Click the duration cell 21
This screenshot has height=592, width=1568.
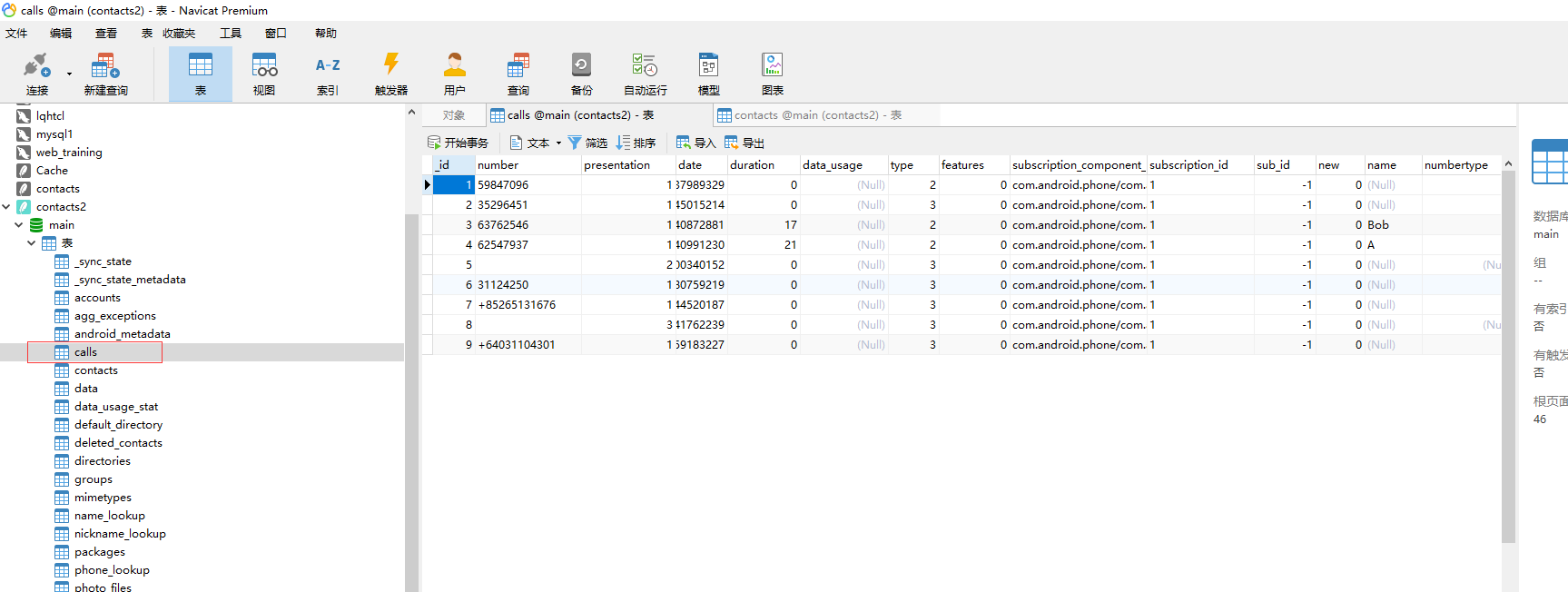coord(764,244)
